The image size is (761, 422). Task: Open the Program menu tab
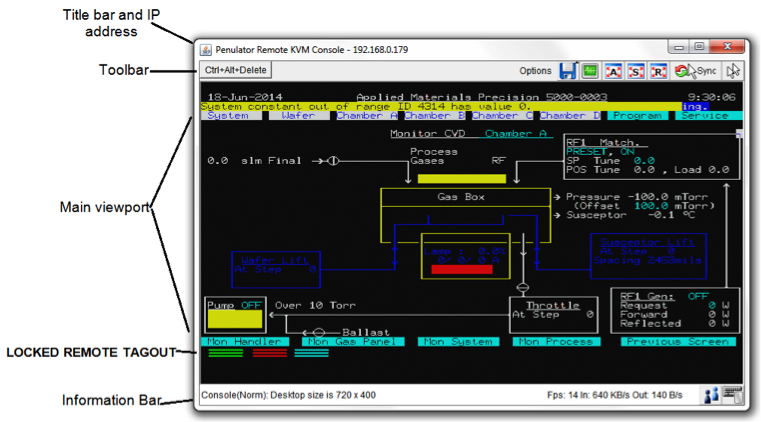638,116
